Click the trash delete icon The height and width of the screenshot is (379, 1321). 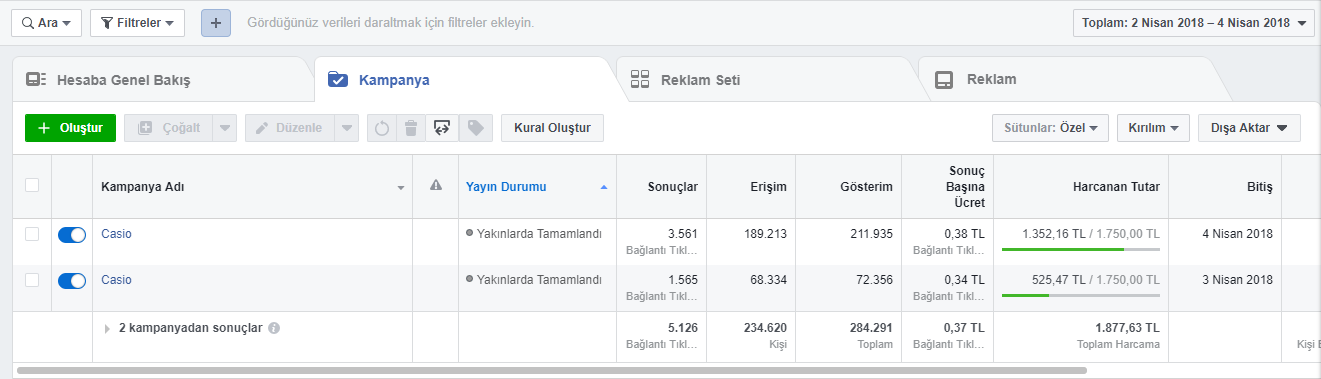[x=411, y=128]
